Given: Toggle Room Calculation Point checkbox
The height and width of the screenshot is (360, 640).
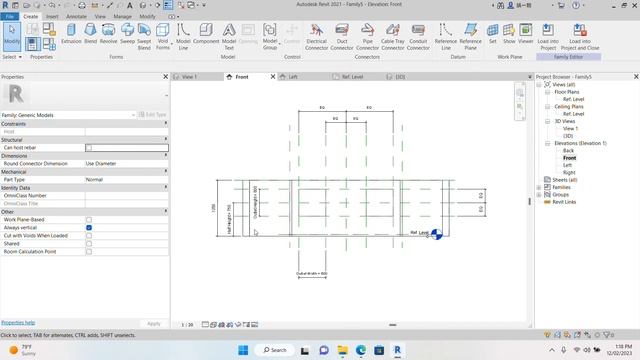Looking at the screenshot, I should click(89, 252).
